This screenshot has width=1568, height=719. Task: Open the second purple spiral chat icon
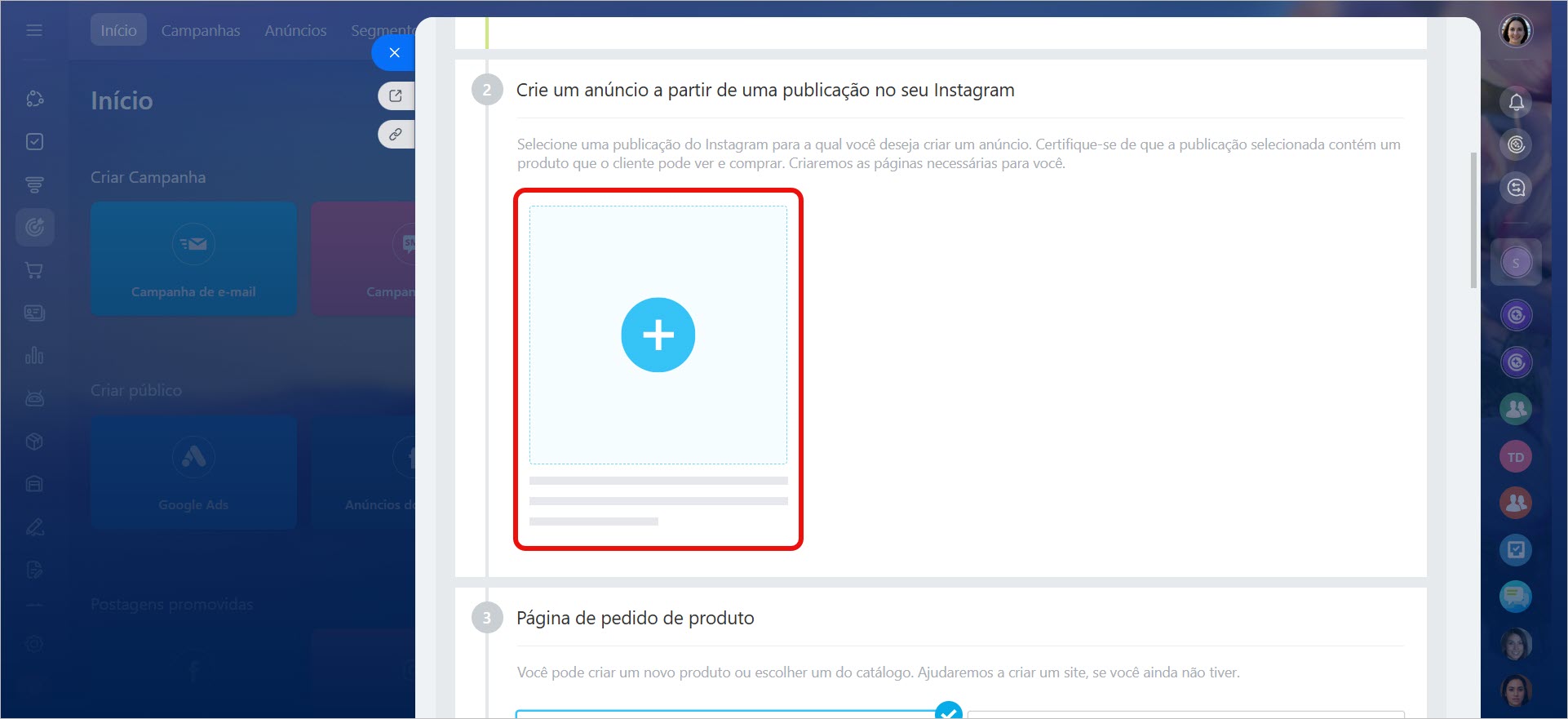coord(1516,362)
